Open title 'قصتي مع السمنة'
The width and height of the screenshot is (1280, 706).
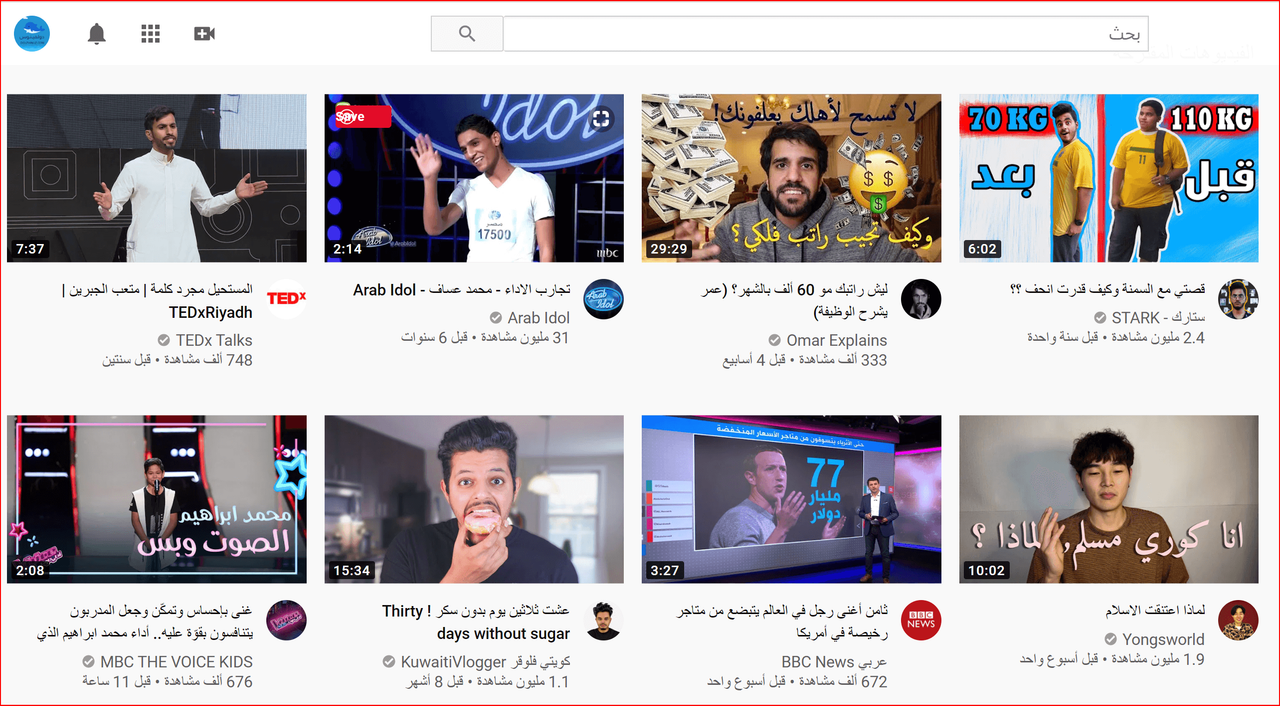coord(1108,290)
